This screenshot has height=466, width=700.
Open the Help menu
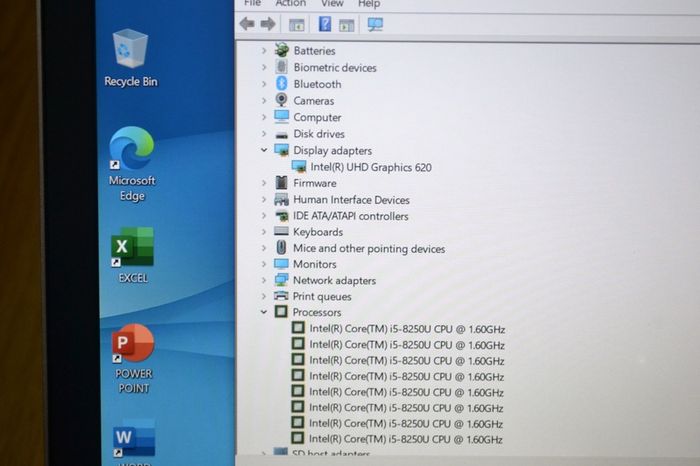click(369, 4)
